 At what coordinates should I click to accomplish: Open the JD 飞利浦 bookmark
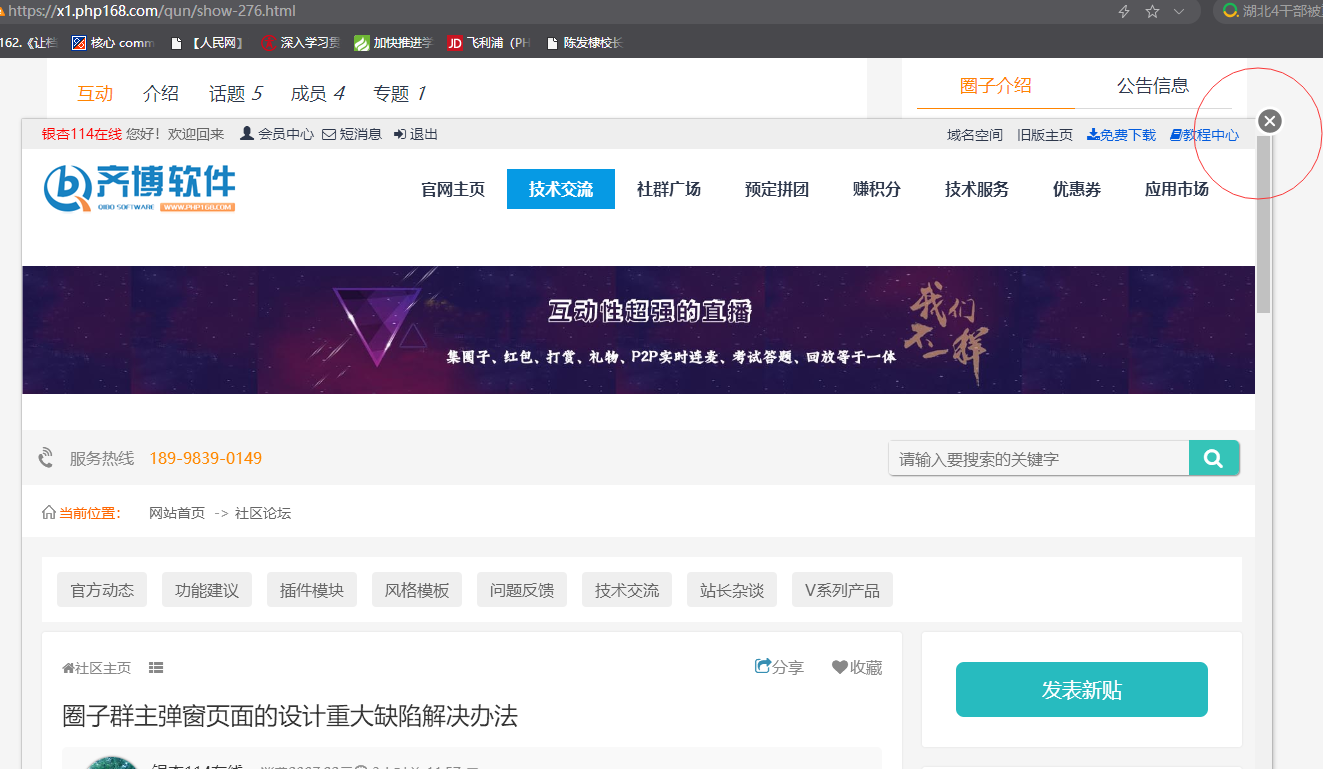tap(488, 43)
